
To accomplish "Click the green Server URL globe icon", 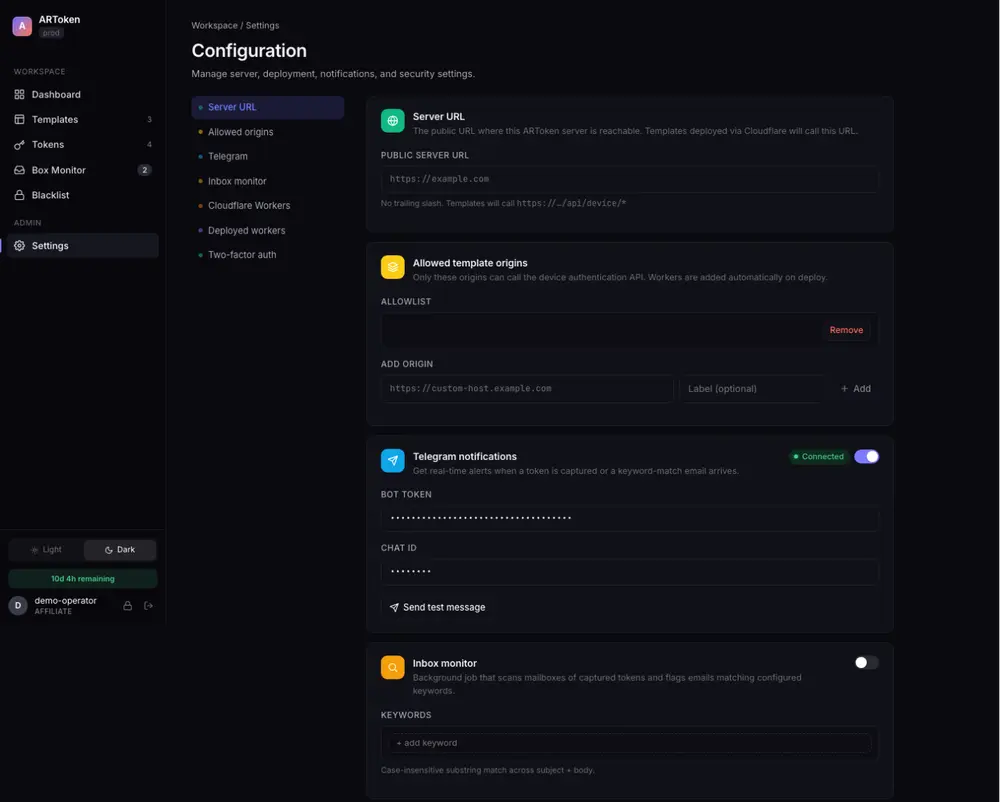I will 392,120.
